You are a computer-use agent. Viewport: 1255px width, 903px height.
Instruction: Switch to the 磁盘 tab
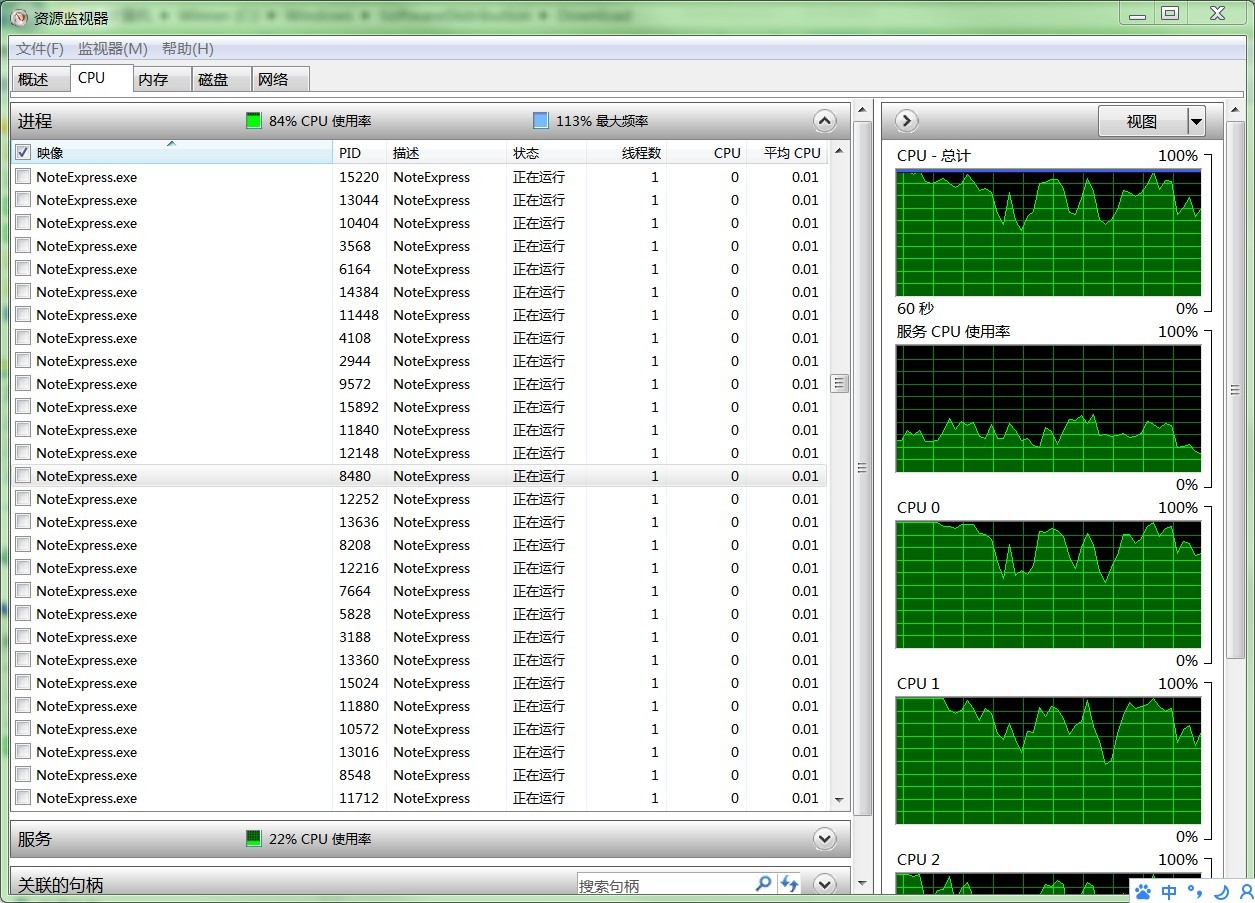coord(221,79)
